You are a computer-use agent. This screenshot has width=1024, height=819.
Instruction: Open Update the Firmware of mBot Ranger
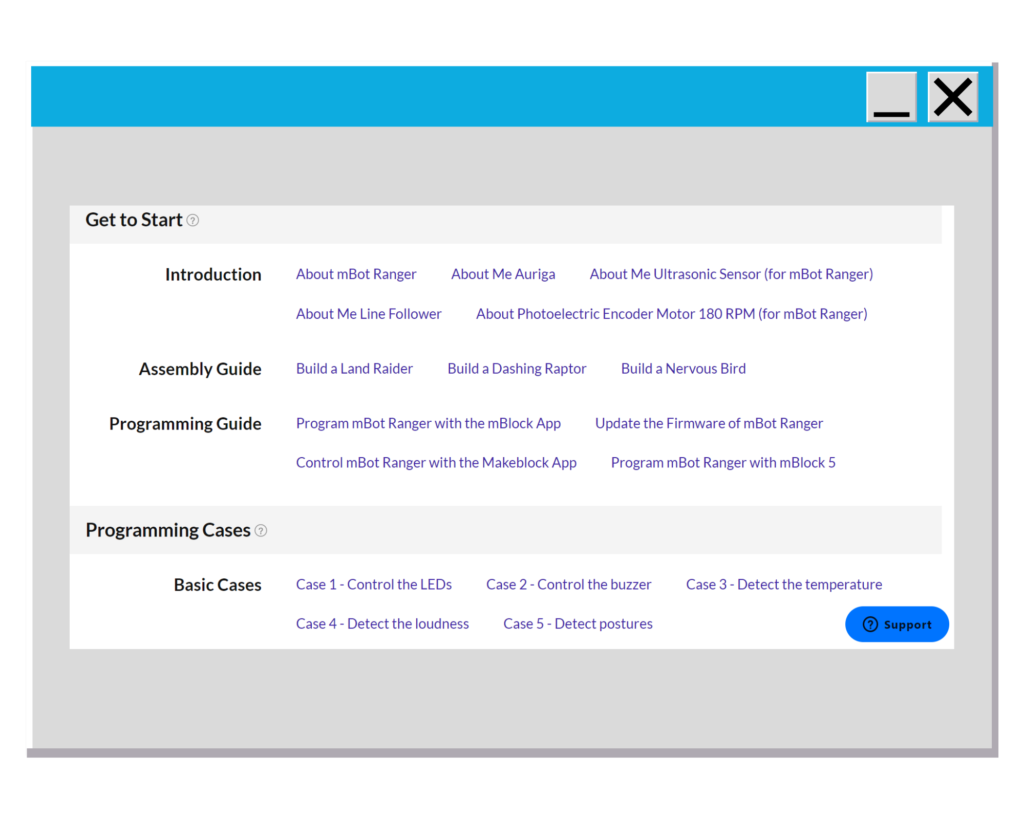(709, 424)
